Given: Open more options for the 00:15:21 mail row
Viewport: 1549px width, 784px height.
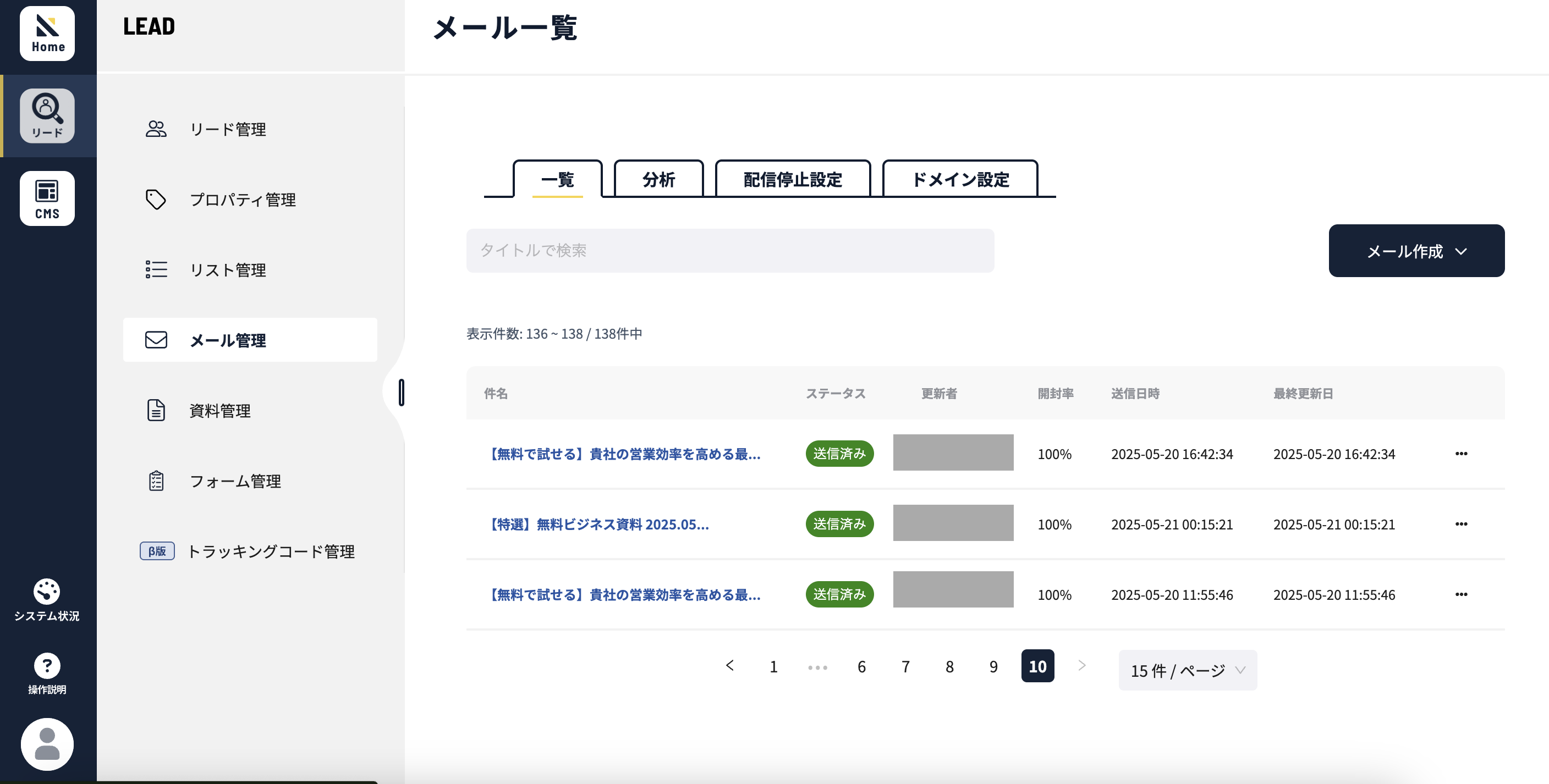Looking at the screenshot, I should (x=1461, y=523).
